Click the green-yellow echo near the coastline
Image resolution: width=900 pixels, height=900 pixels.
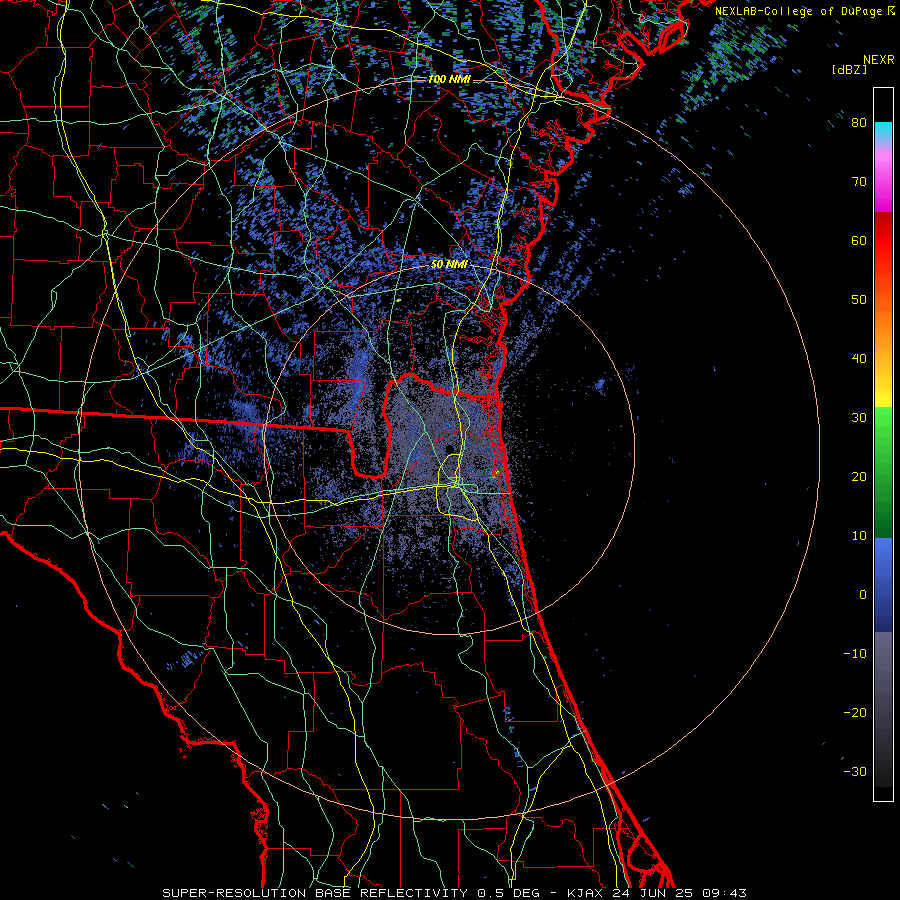click(x=495, y=474)
